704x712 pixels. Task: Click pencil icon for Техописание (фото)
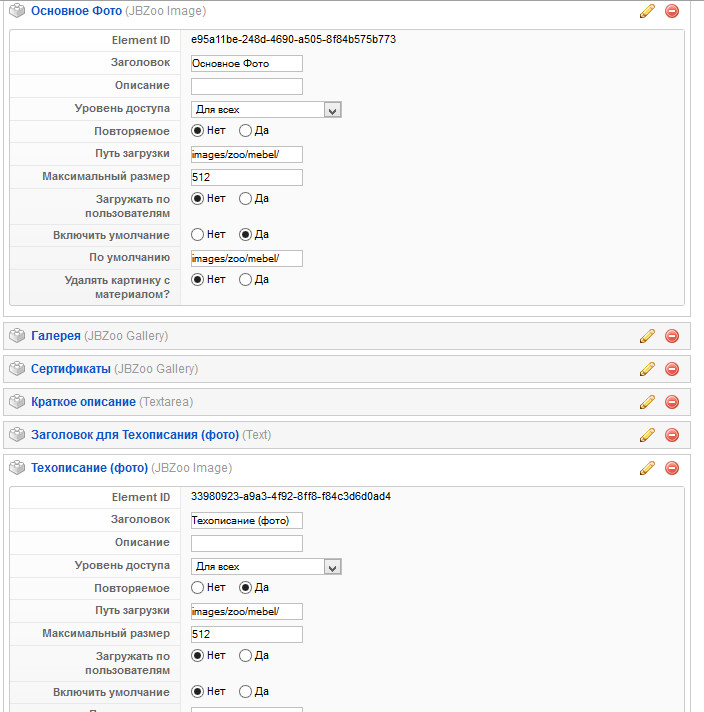tap(647, 468)
